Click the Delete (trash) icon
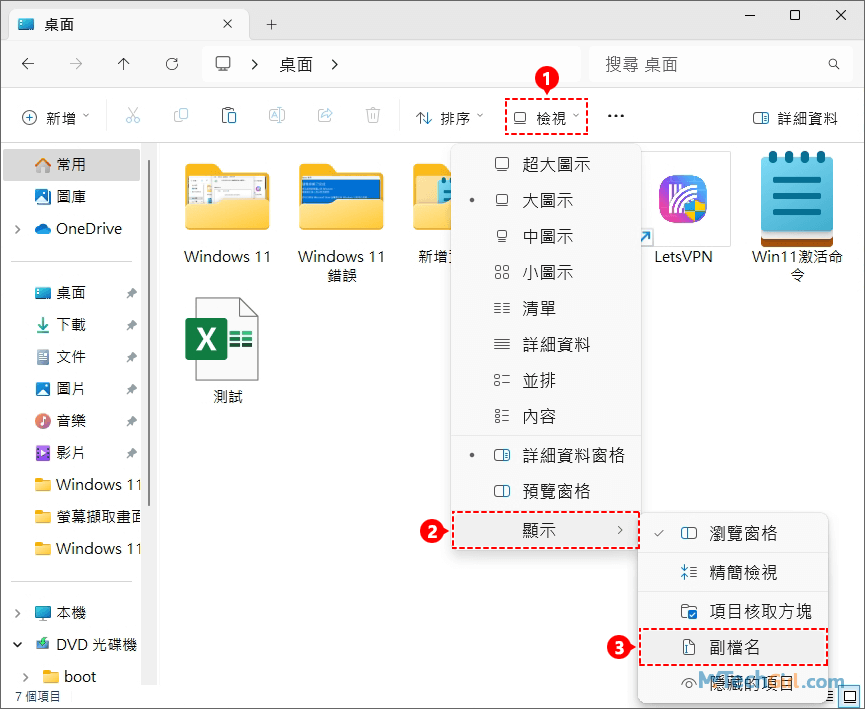Image resolution: width=865 pixels, height=709 pixels. point(372,115)
